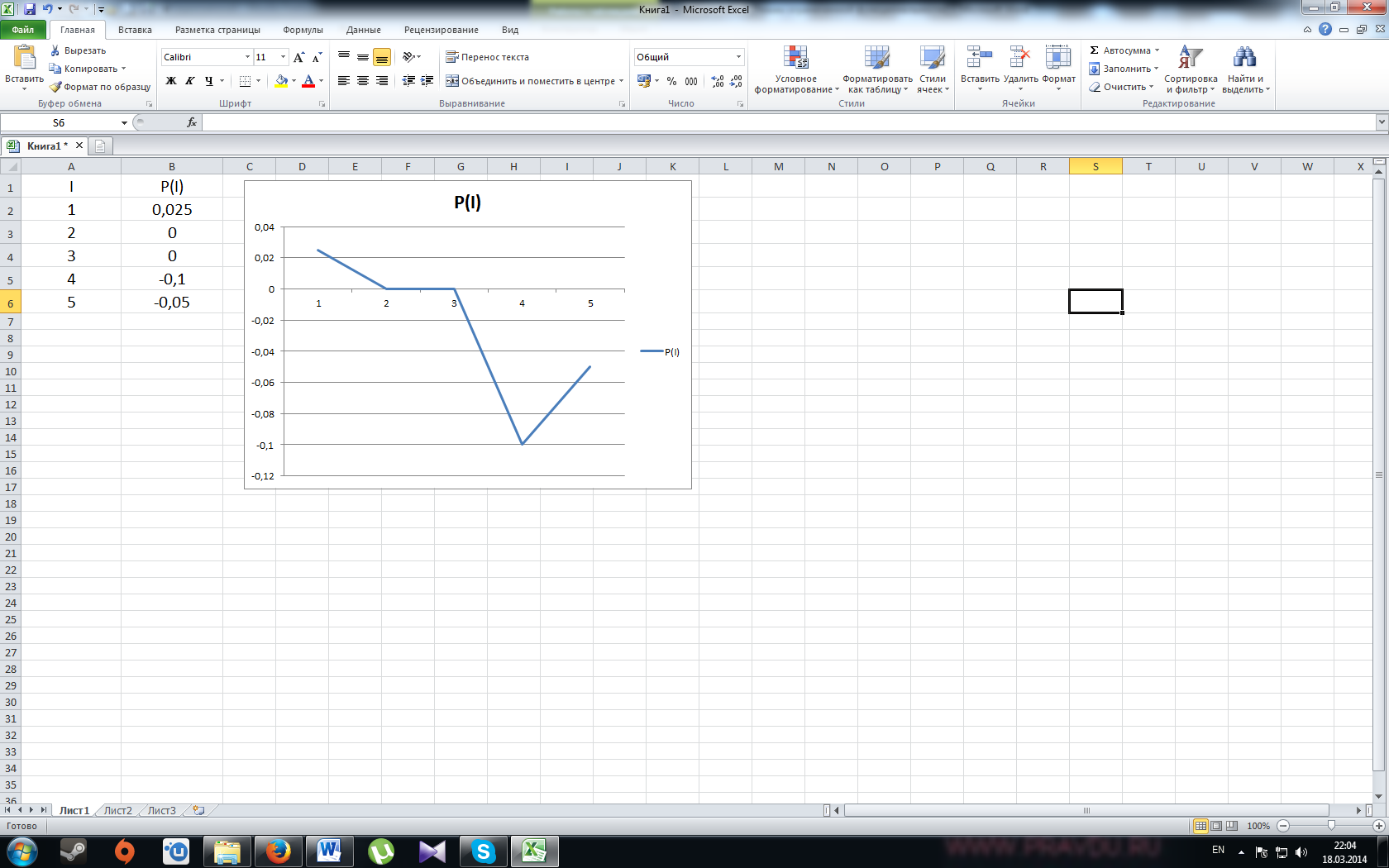Click in the formula bar input

click(x=788, y=122)
